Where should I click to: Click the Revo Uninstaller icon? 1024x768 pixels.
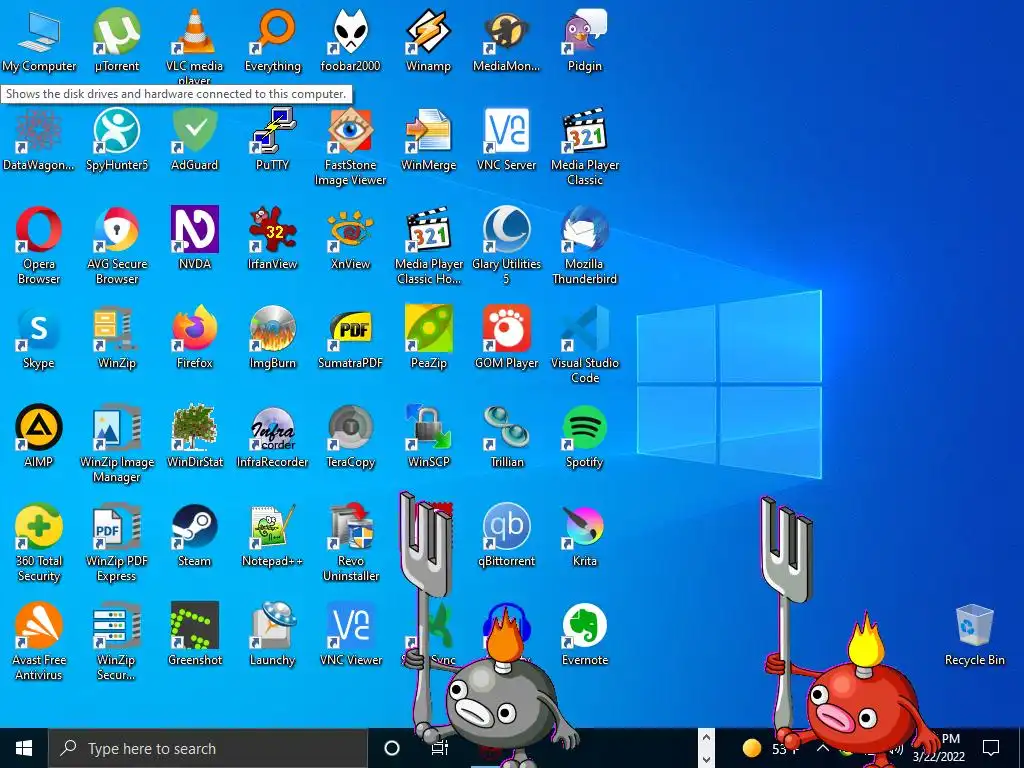tap(351, 526)
